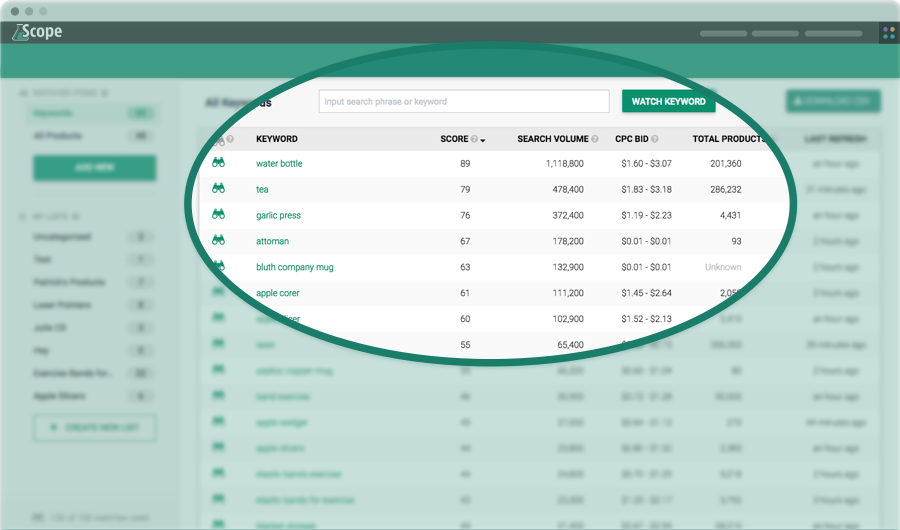Select the score value 60
This screenshot has width=900, height=530.
465,319
